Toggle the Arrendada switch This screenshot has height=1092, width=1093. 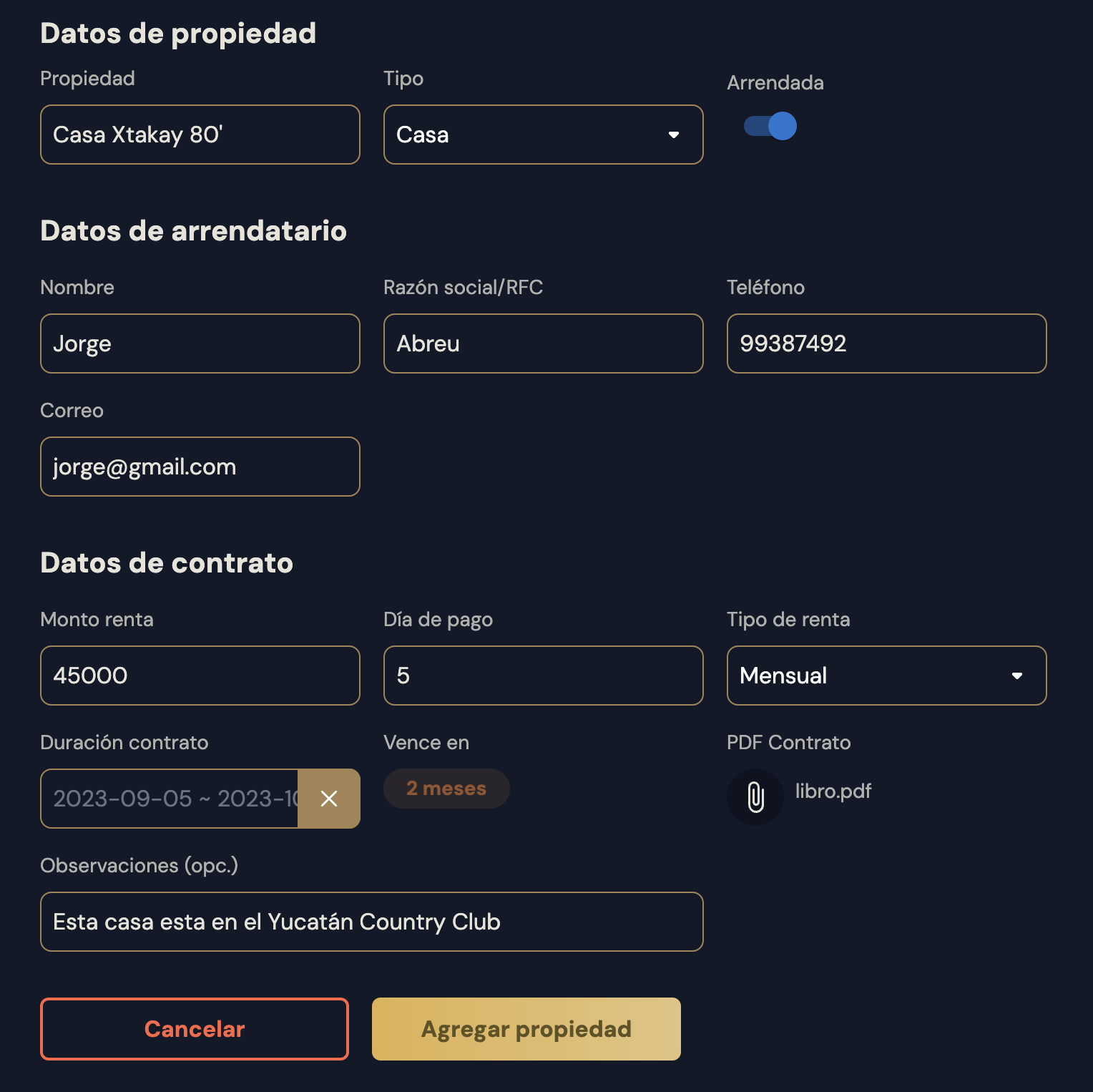(x=770, y=127)
